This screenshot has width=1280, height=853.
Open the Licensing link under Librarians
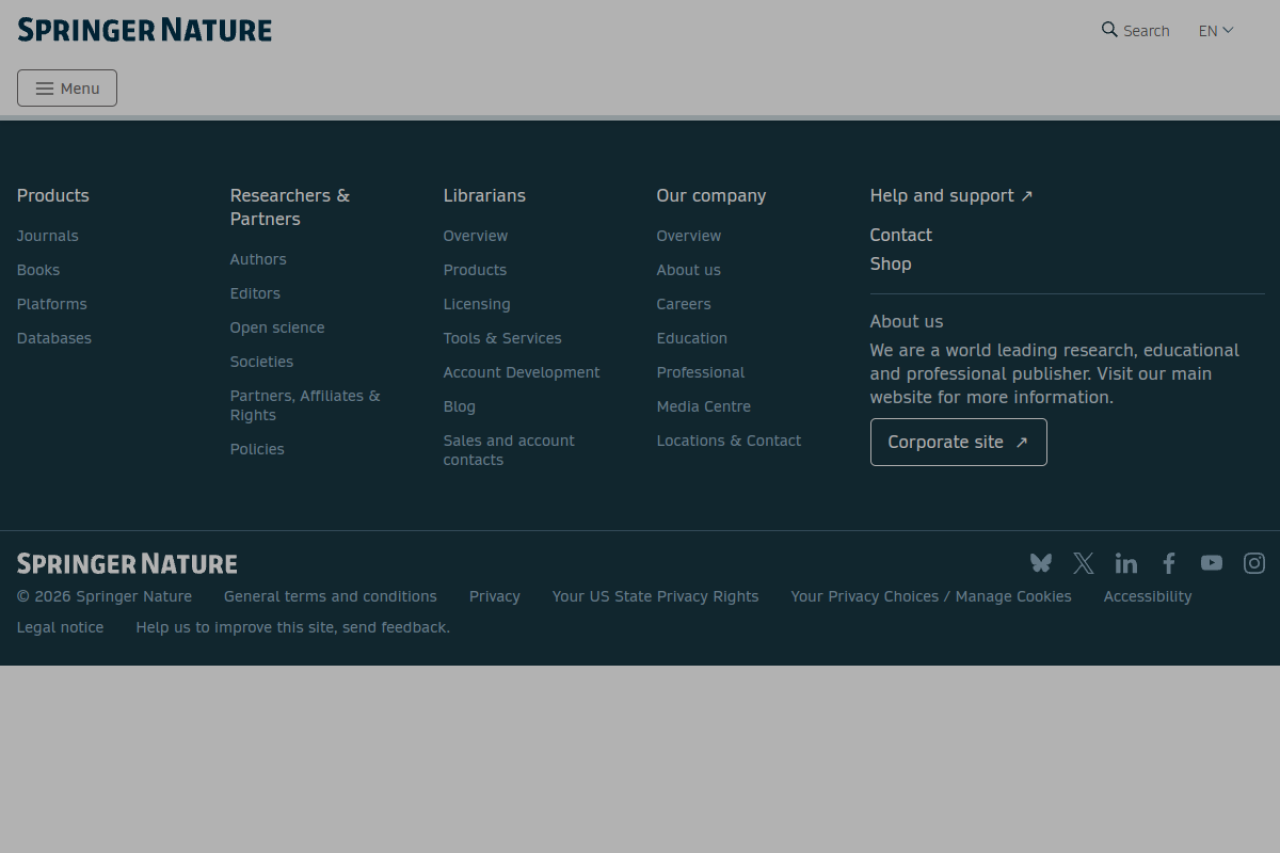pos(476,304)
